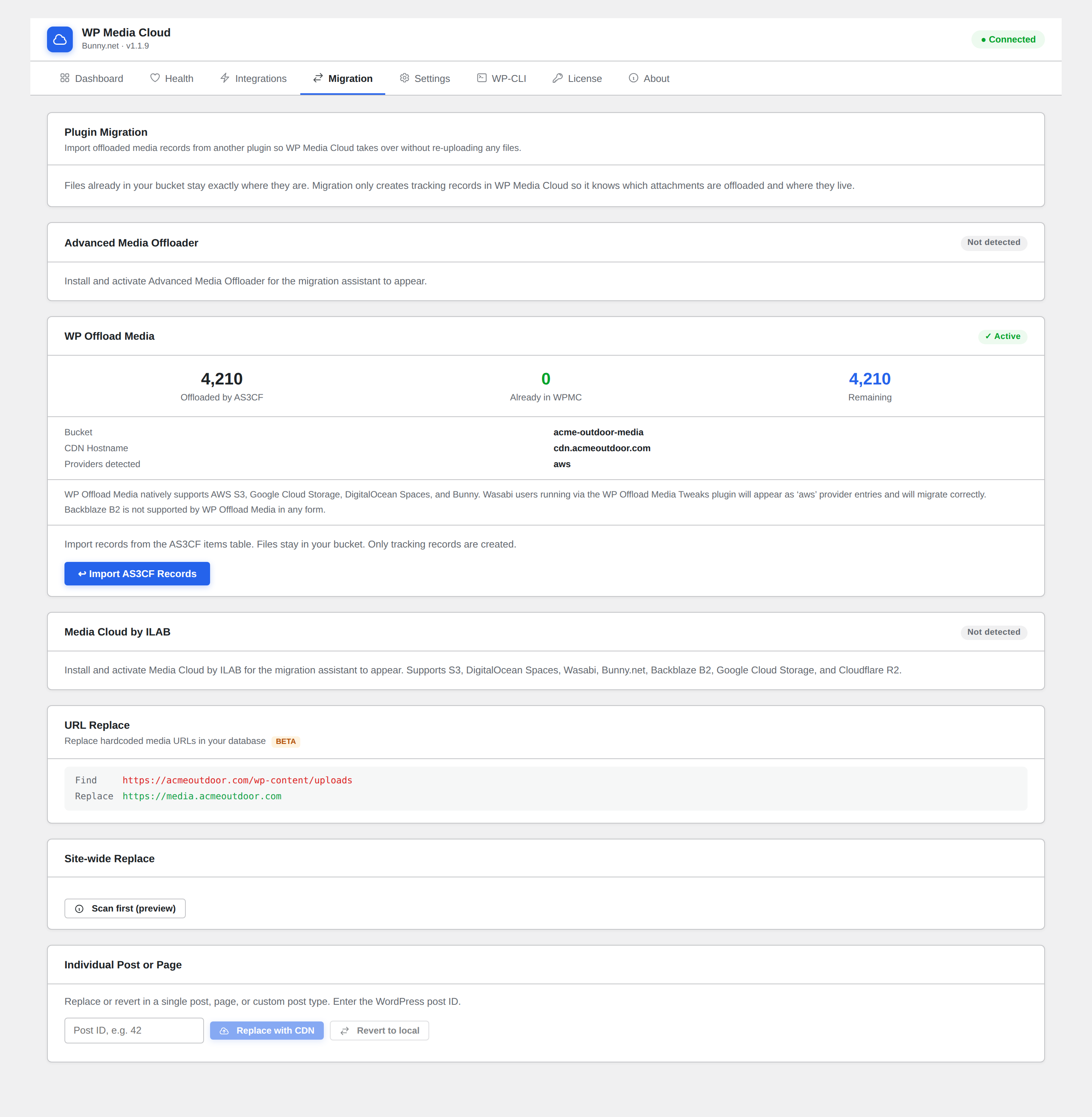
Task: Click Not detected badge for Advanced Media Offloader
Action: [x=994, y=243]
